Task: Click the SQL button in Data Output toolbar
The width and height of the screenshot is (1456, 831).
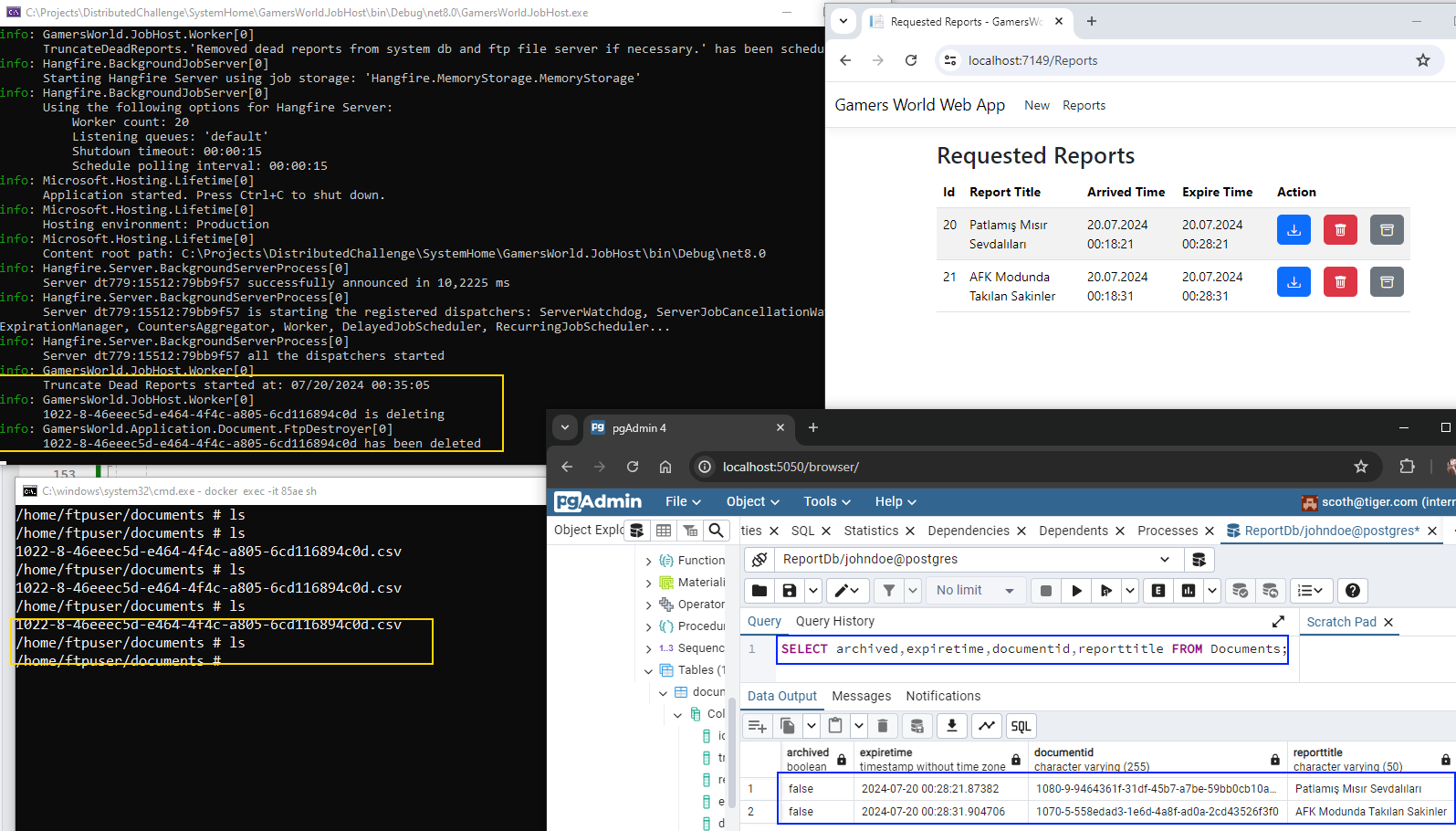Action: [x=1021, y=726]
